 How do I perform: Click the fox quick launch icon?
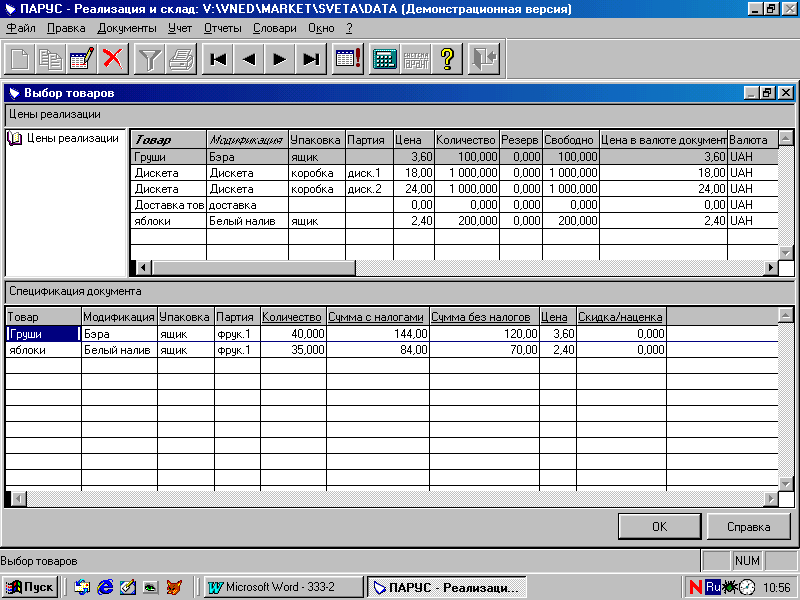tap(174, 587)
